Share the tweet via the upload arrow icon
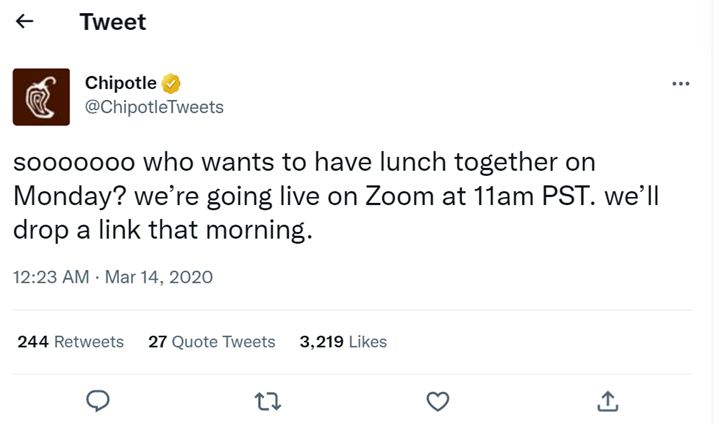 point(607,401)
